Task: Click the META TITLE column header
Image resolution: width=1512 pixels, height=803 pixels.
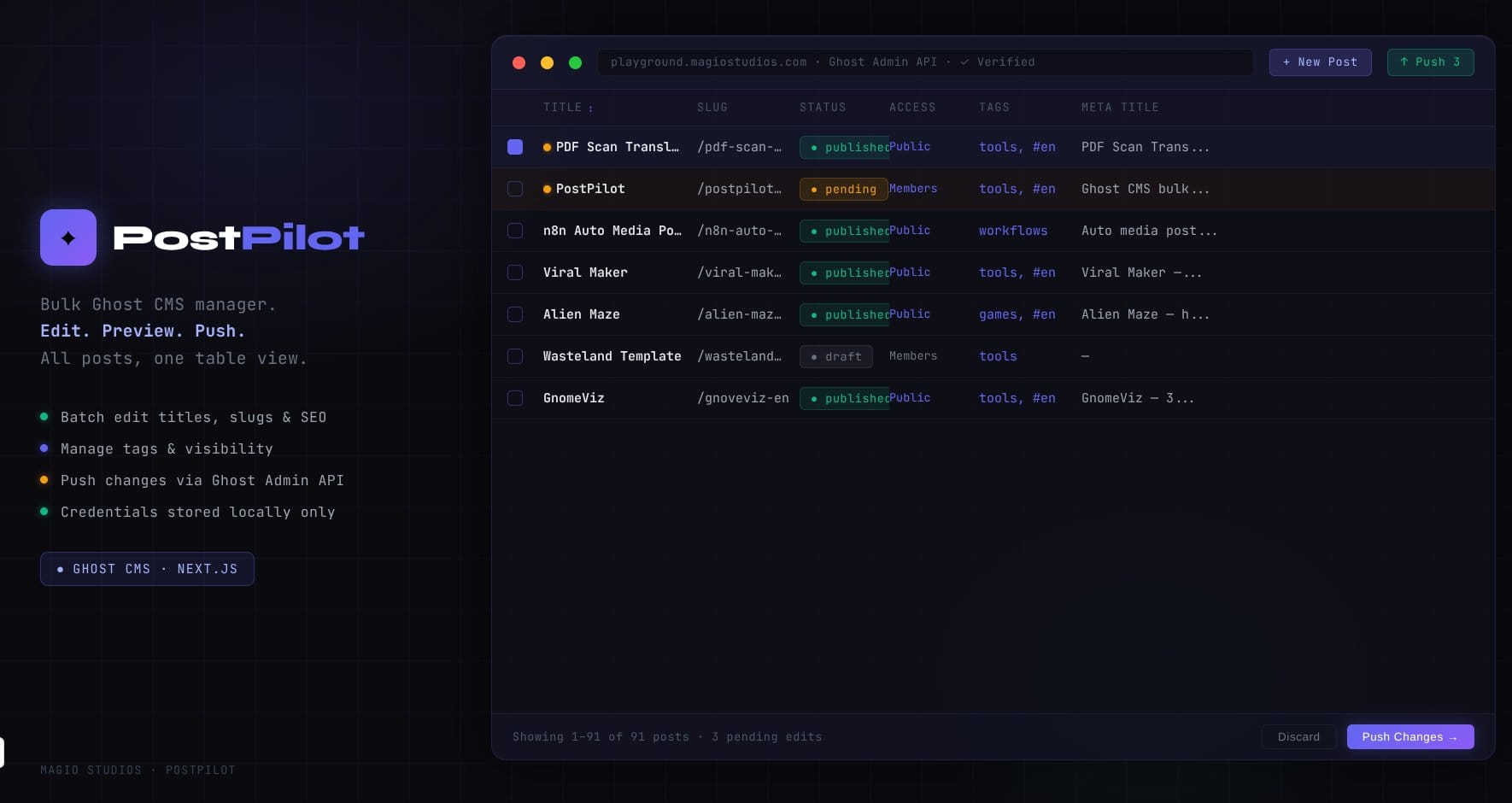Action: tap(1120, 108)
